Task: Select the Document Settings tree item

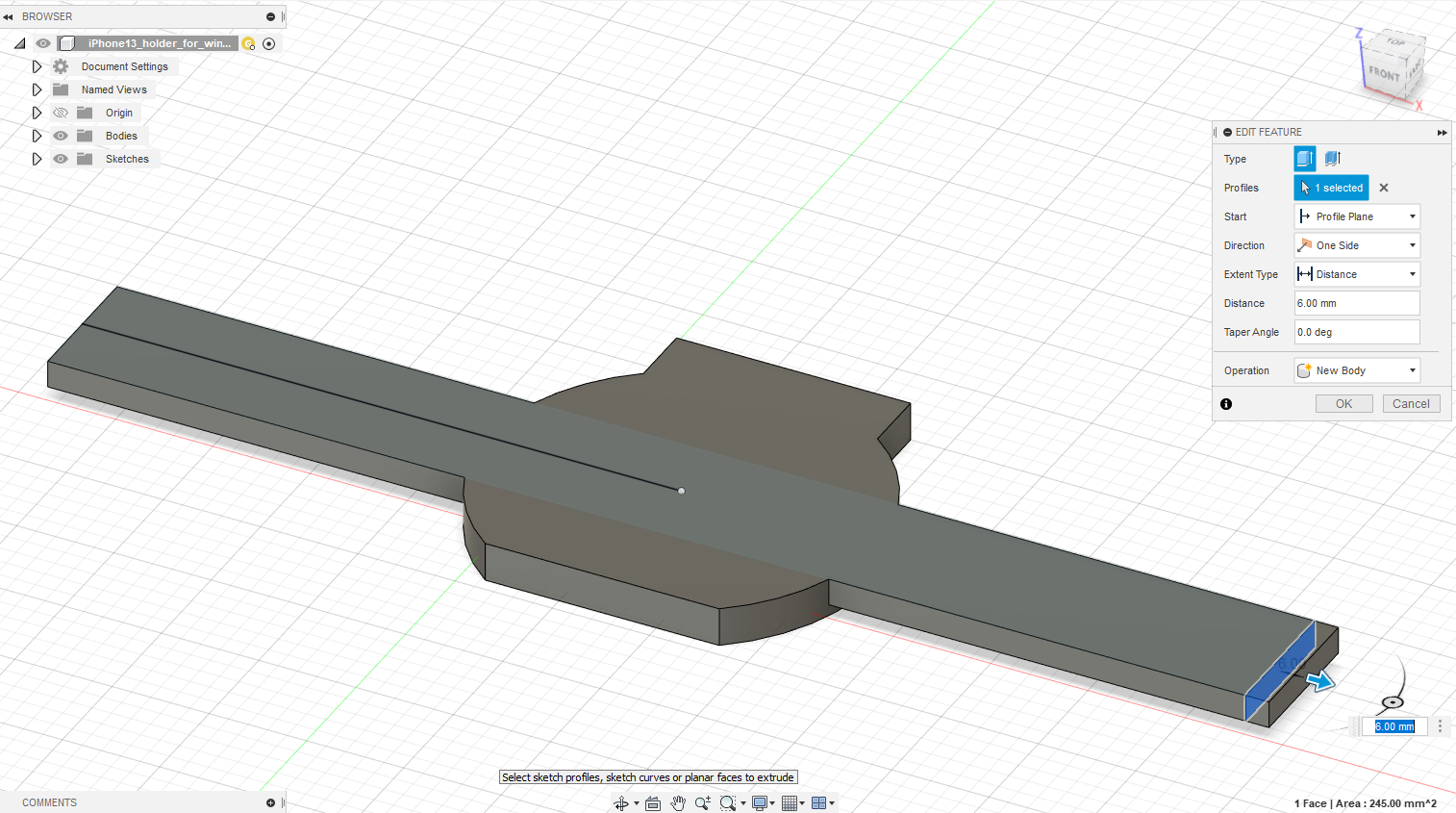Action: (125, 66)
